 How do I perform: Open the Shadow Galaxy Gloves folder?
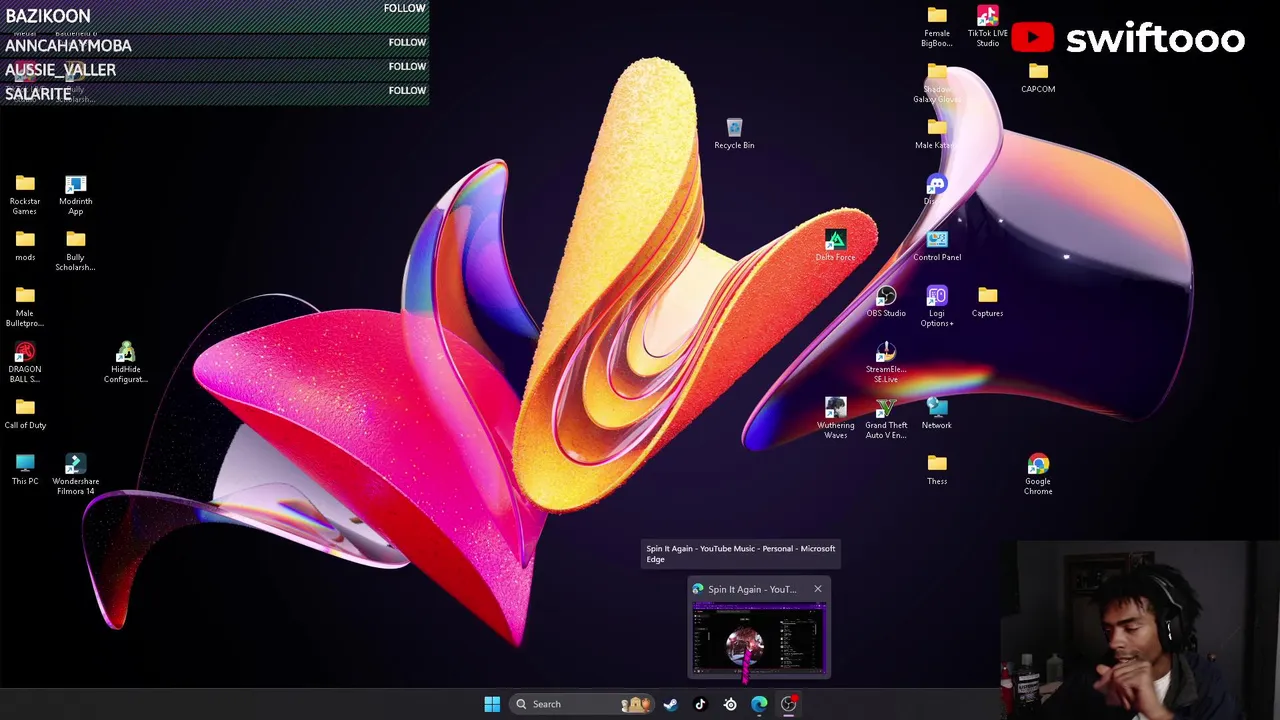[x=937, y=83]
